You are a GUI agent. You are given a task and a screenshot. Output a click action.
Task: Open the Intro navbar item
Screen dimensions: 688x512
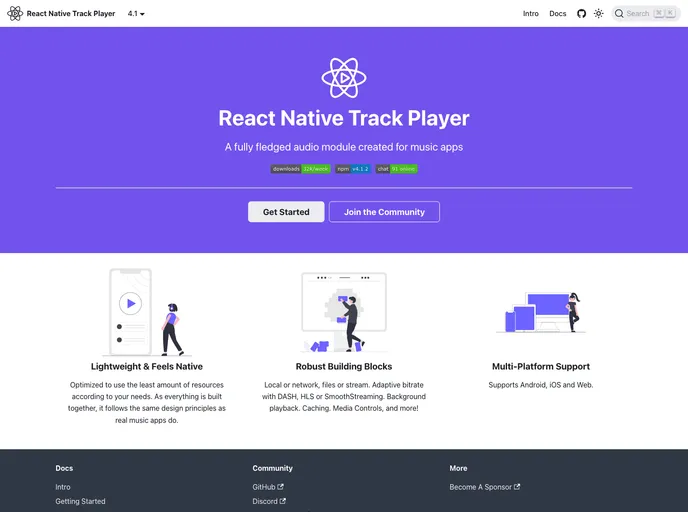(x=530, y=14)
